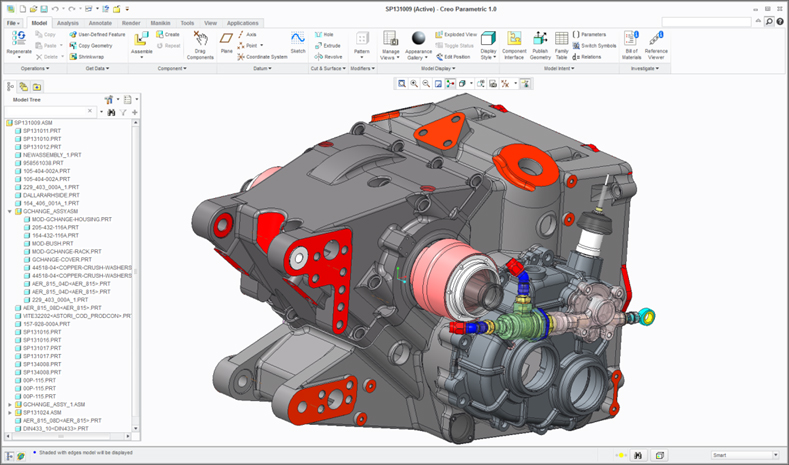
Task: Click the Extrude tool
Action: (327, 46)
